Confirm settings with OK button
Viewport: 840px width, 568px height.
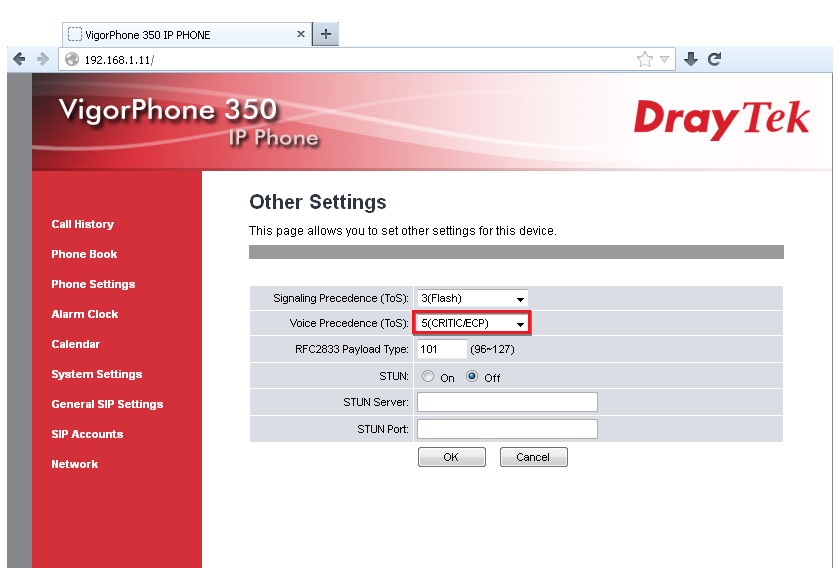[x=452, y=457]
